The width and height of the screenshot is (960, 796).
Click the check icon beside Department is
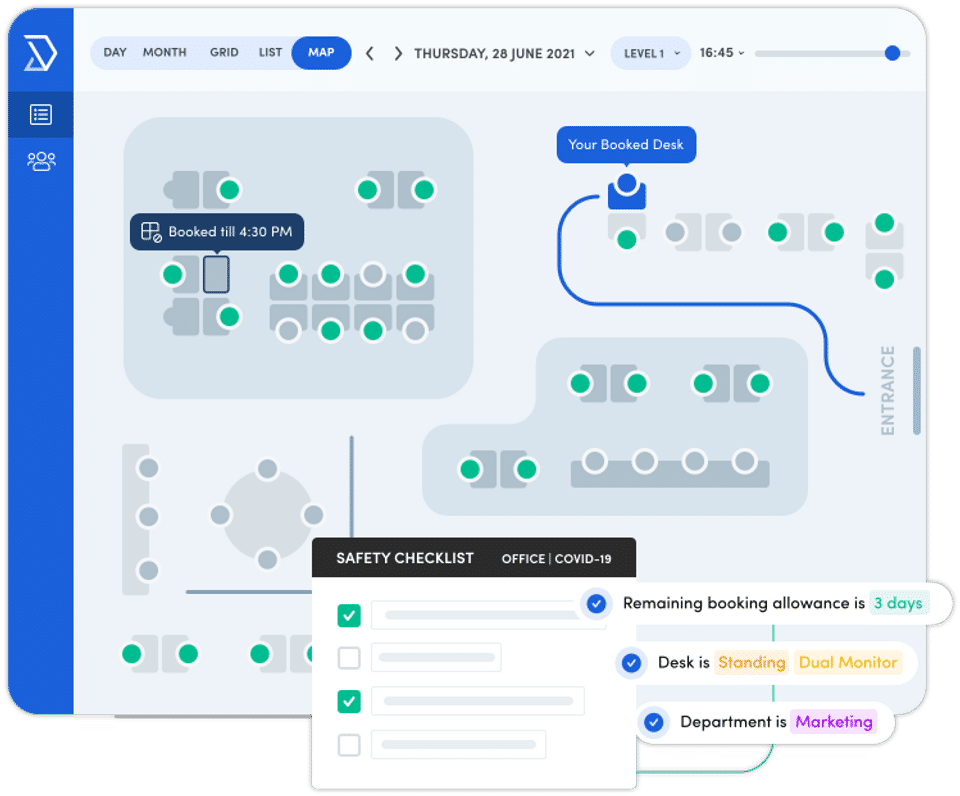tap(654, 722)
